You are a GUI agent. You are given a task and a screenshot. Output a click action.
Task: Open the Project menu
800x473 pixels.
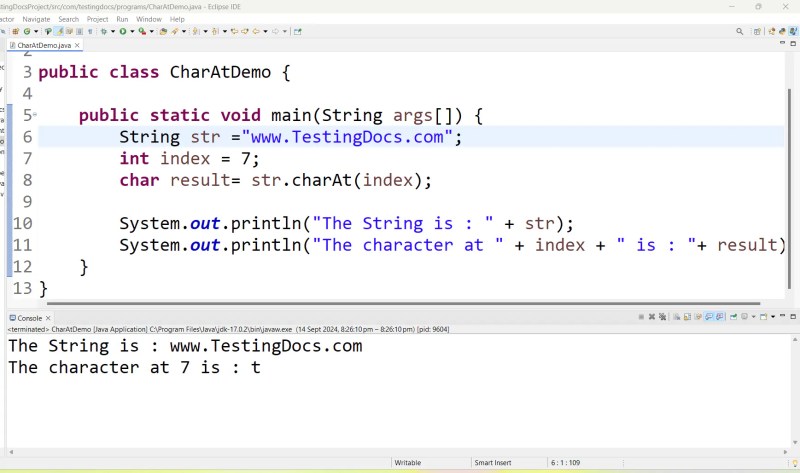pyautogui.click(x=97, y=19)
